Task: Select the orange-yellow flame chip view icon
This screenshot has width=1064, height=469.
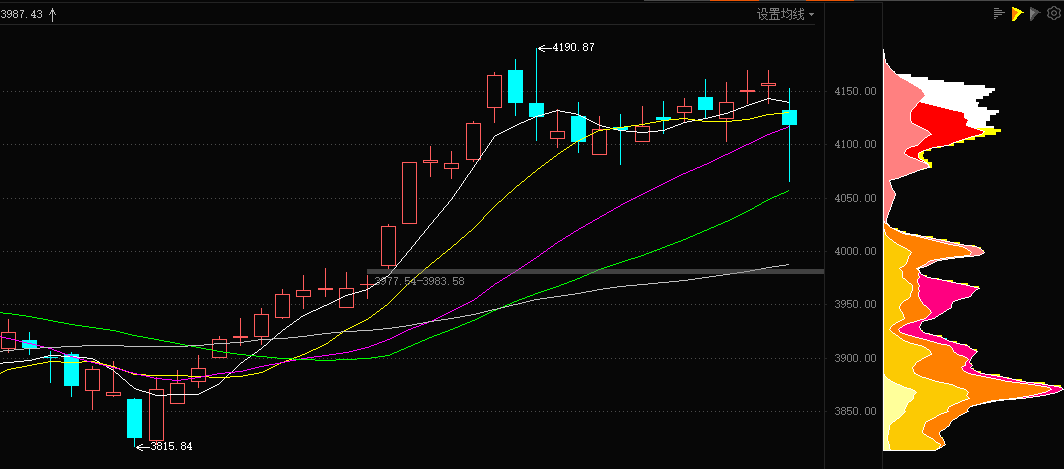Action: click(1016, 13)
